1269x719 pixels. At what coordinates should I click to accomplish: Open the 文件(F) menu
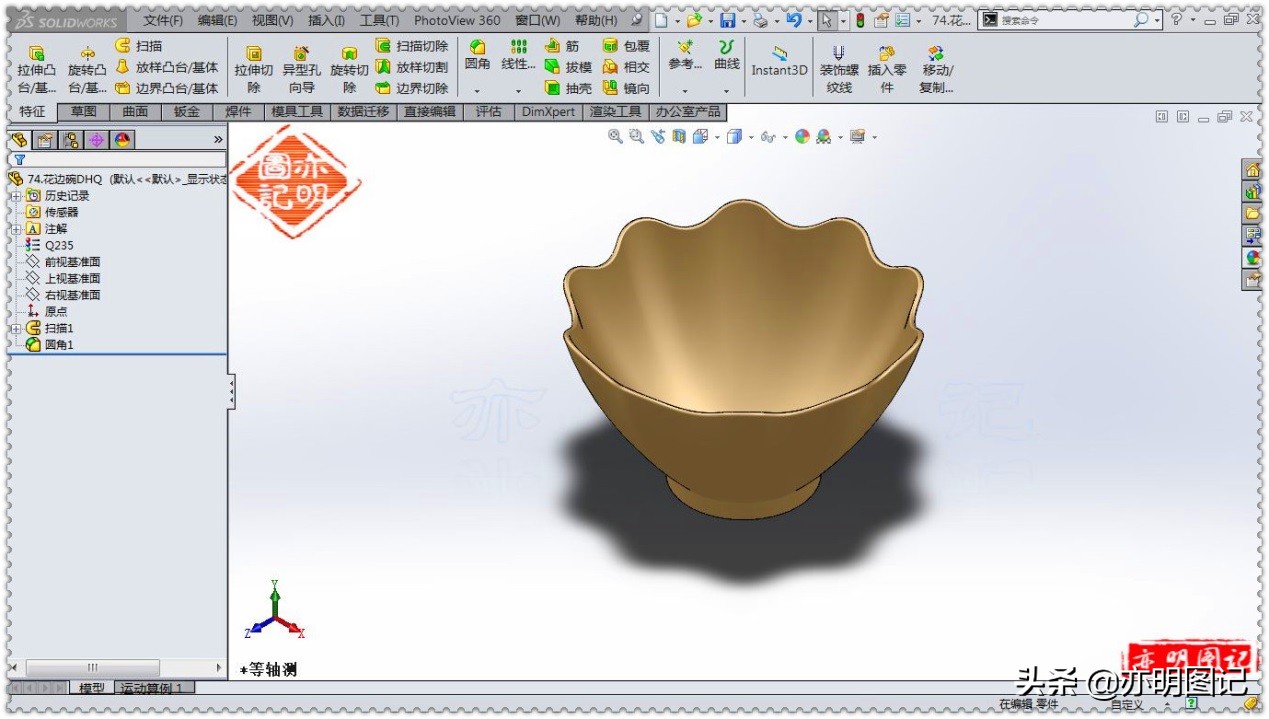pos(163,20)
